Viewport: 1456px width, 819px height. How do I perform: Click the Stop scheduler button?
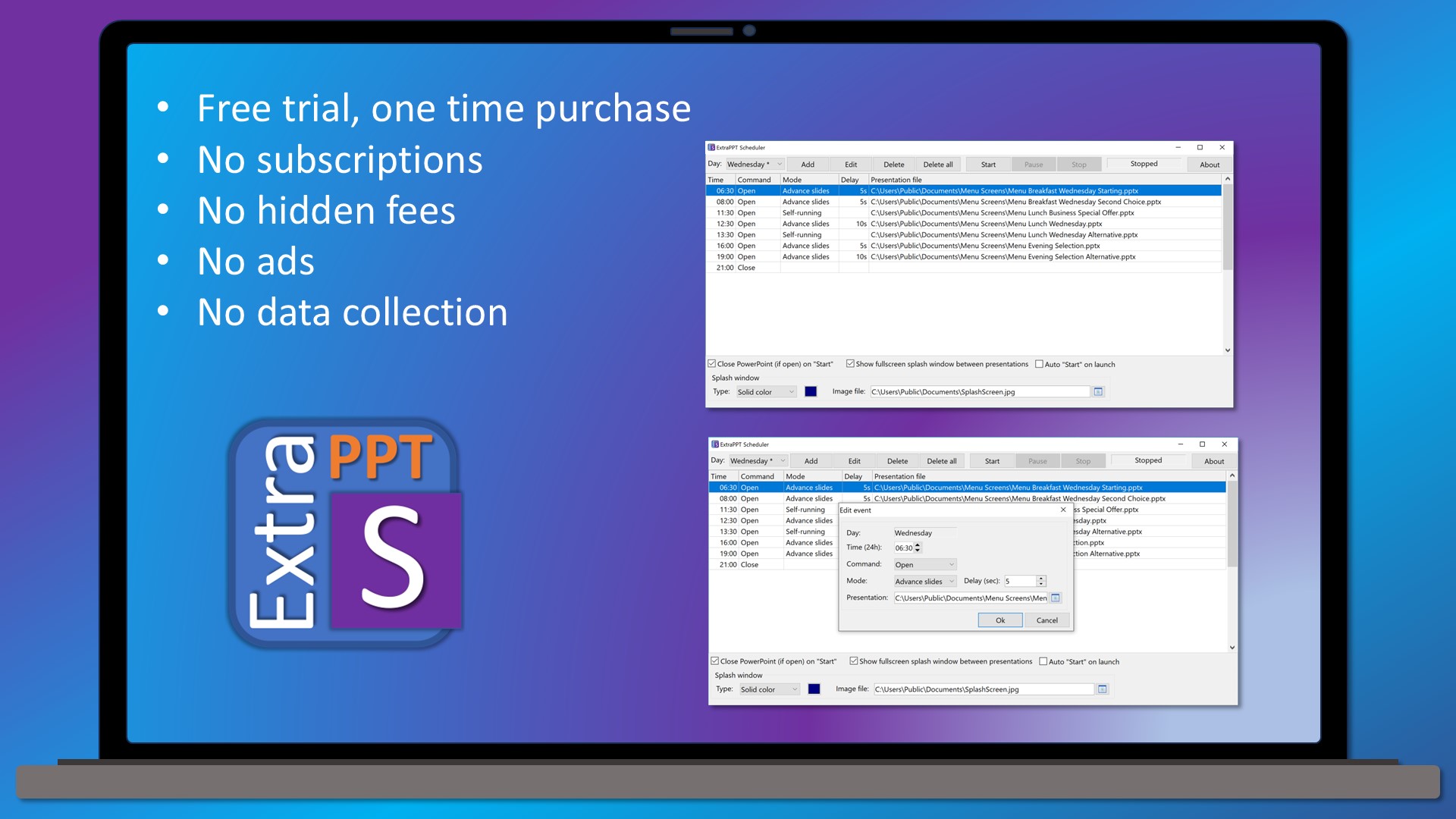(x=1079, y=164)
